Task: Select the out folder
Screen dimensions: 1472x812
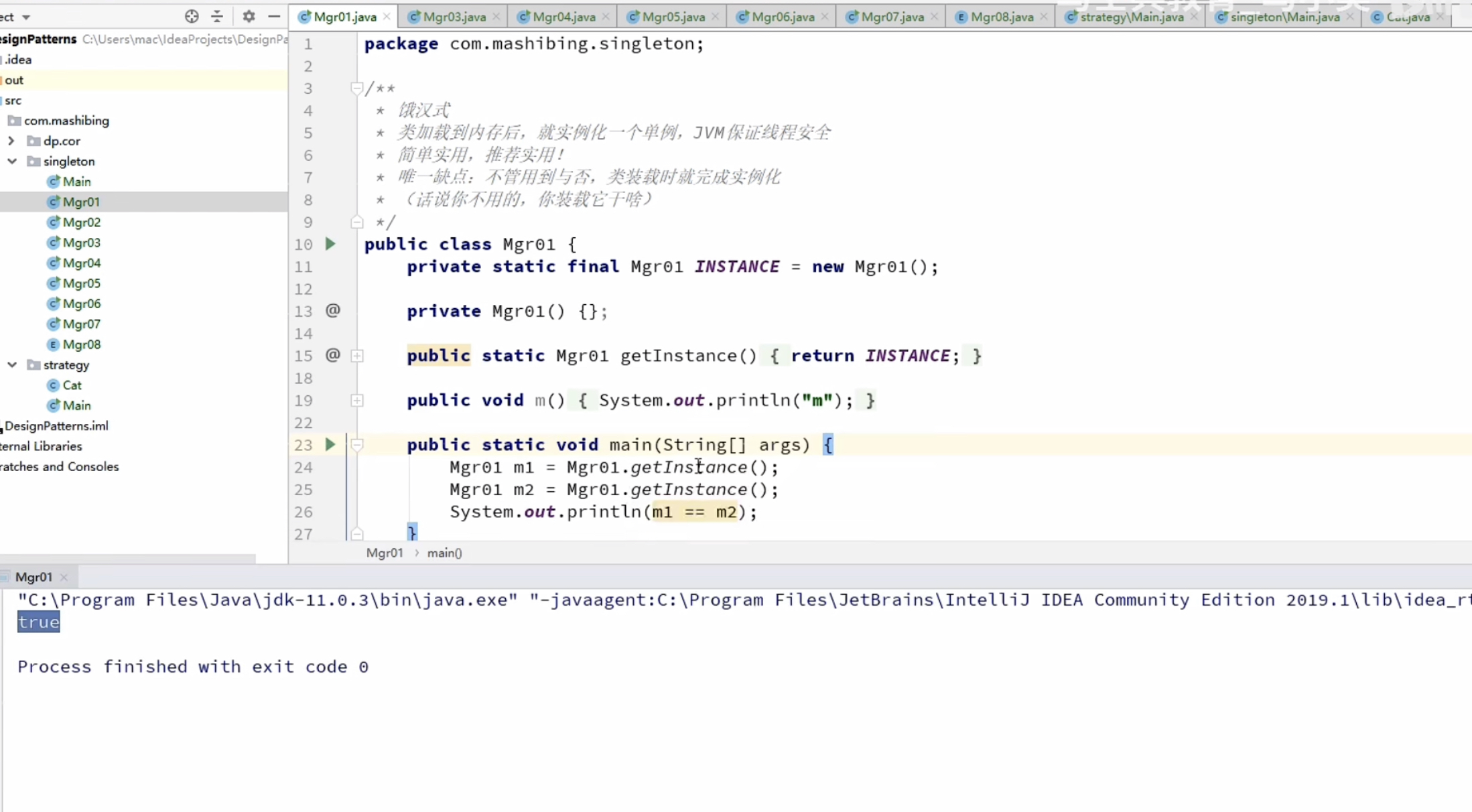Action: [x=13, y=80]
